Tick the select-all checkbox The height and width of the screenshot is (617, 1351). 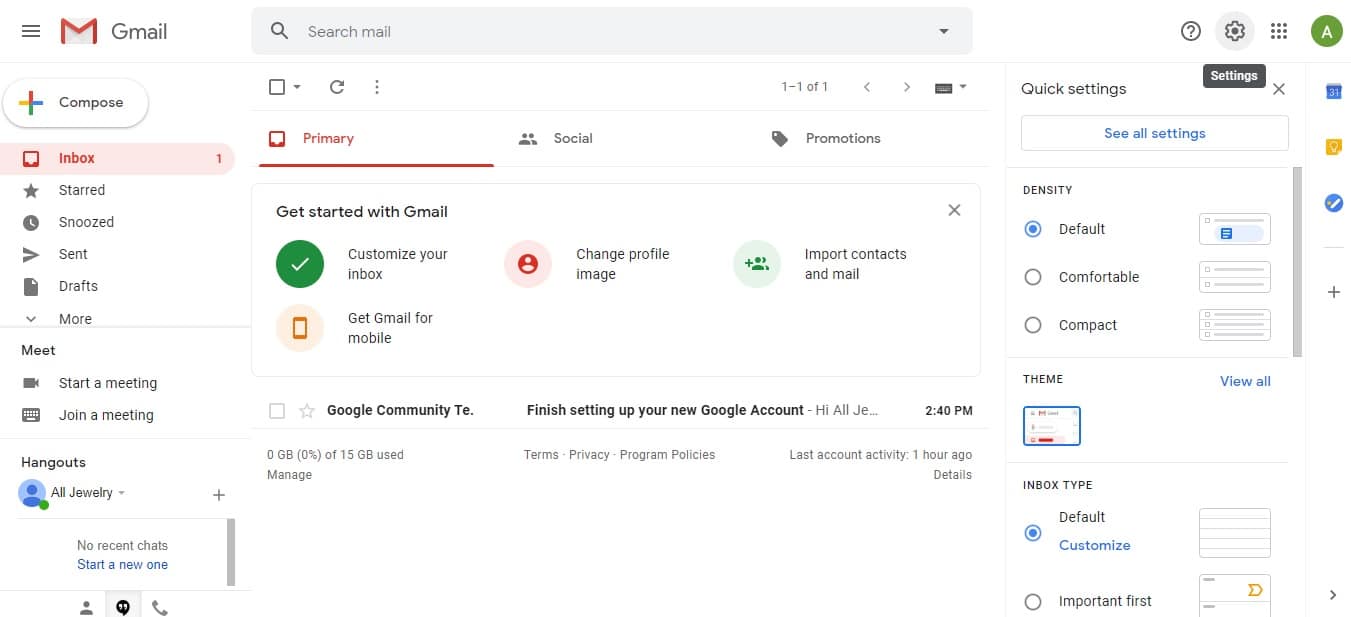[x=277, y=87]
